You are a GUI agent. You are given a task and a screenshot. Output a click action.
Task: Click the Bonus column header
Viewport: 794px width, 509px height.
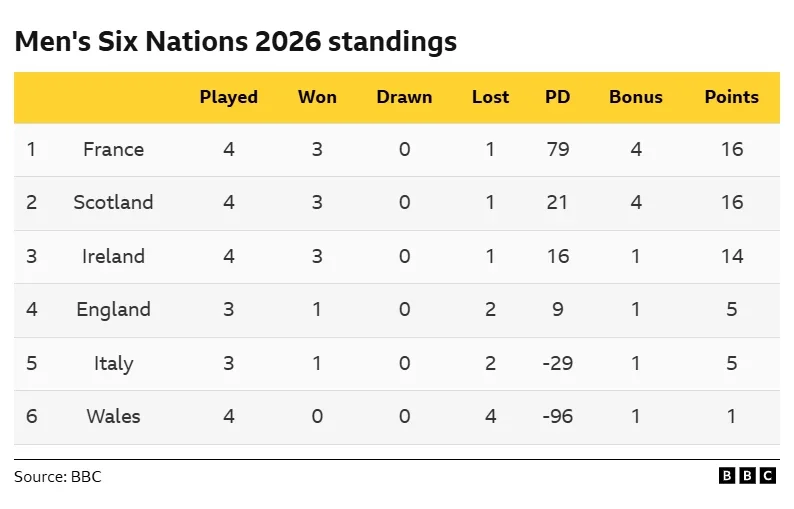(636, 97)
